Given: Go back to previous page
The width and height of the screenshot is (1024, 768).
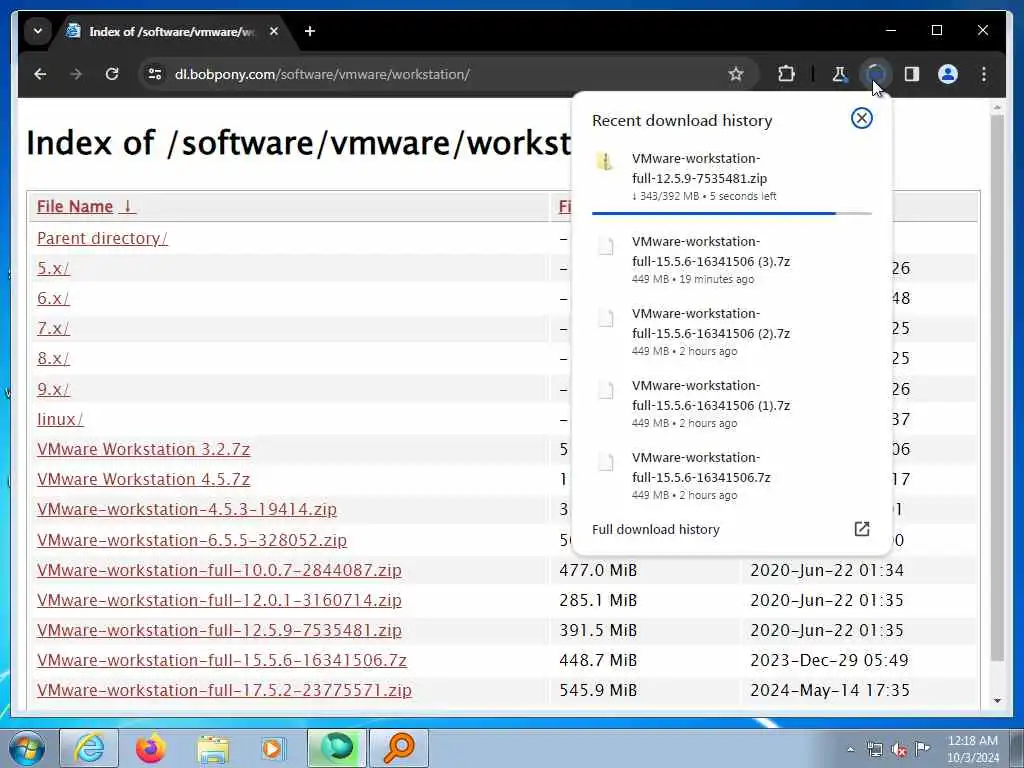Looking at the screenshot, I should (x=40, y=74).
